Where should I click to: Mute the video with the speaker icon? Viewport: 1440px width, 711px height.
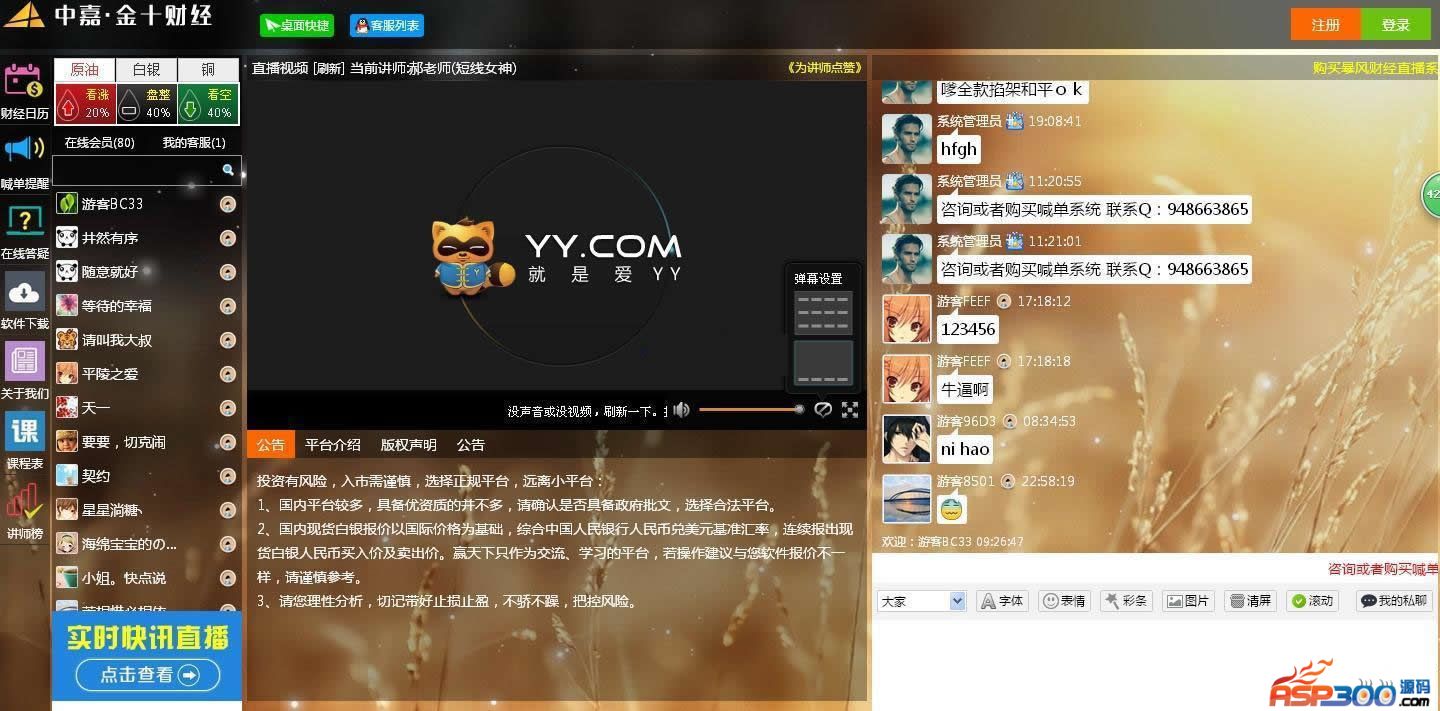[x=682, y=410]
